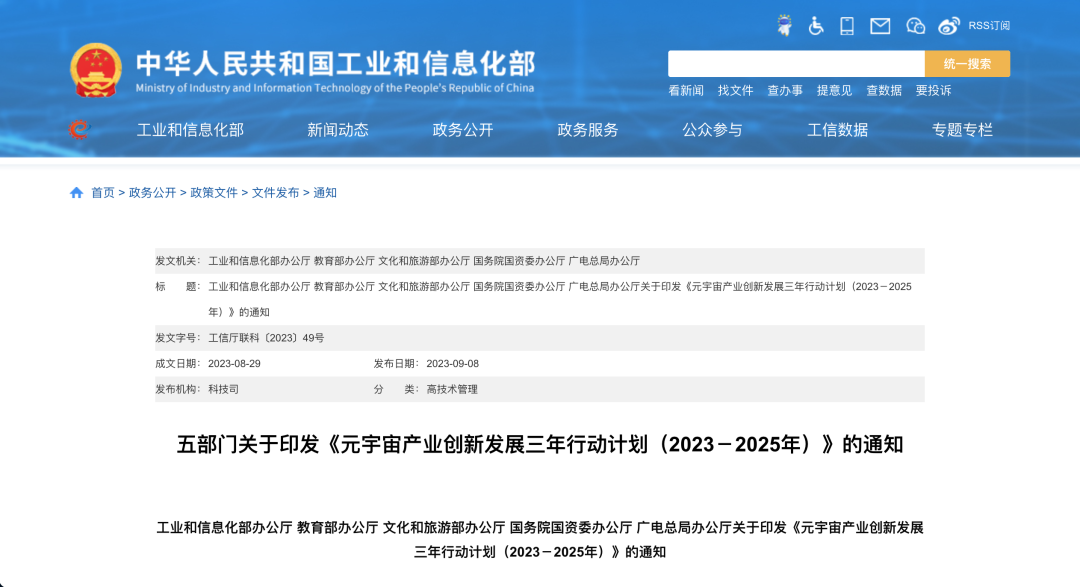Click the home icon in breadcrumb

point(76,193)
